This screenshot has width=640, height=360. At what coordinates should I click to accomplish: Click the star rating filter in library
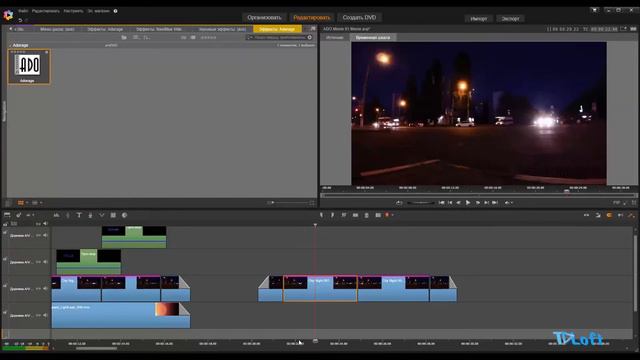tap(208, 38)
